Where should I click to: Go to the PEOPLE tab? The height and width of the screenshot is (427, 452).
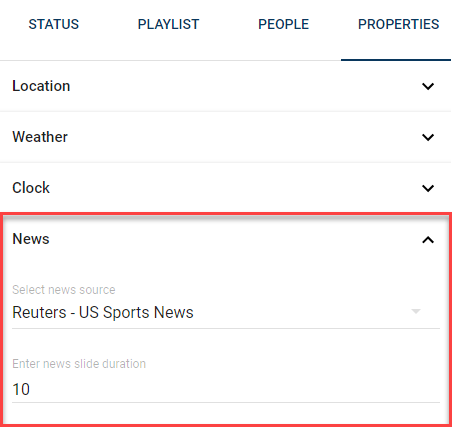point(283,24)
